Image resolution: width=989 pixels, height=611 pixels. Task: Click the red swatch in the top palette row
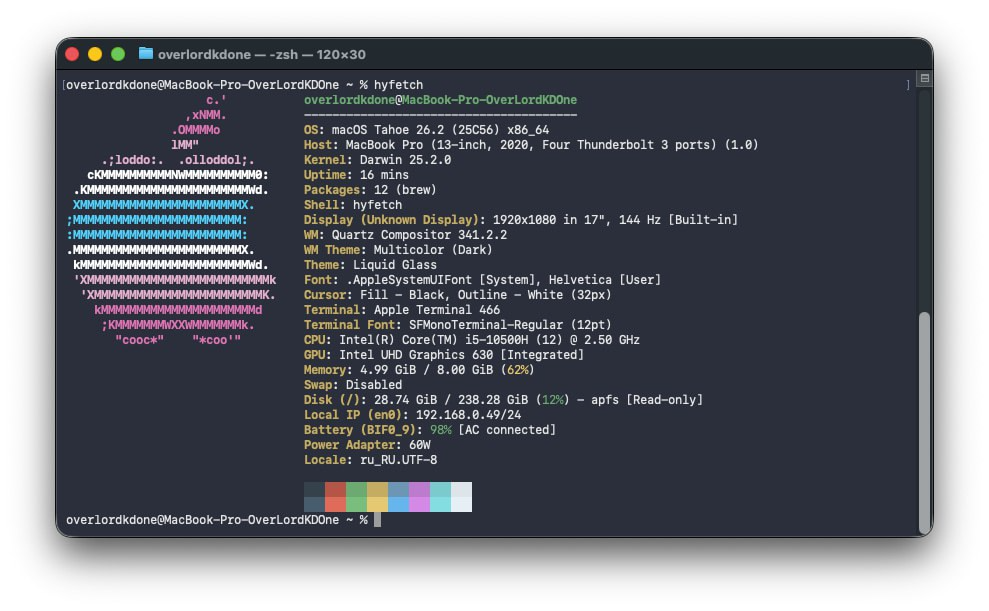(x=335, y=489)
